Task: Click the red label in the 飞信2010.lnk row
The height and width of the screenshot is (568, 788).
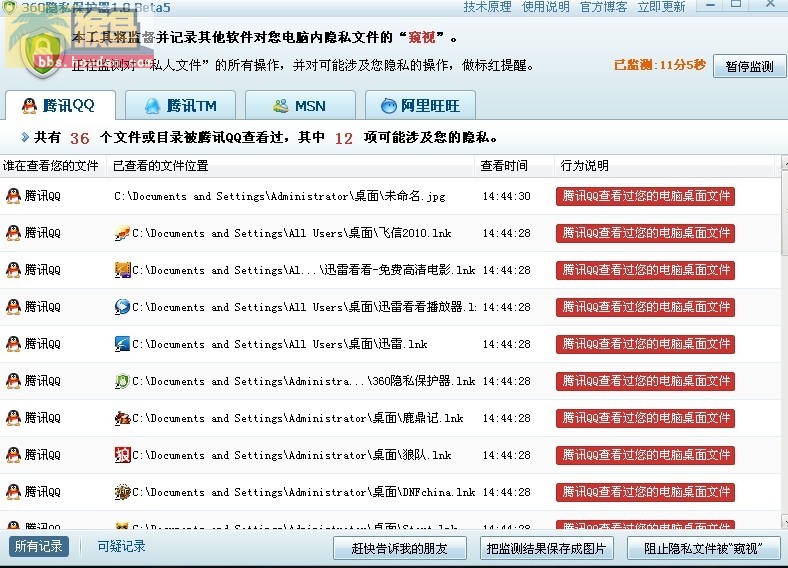Action: click(645, 233)
